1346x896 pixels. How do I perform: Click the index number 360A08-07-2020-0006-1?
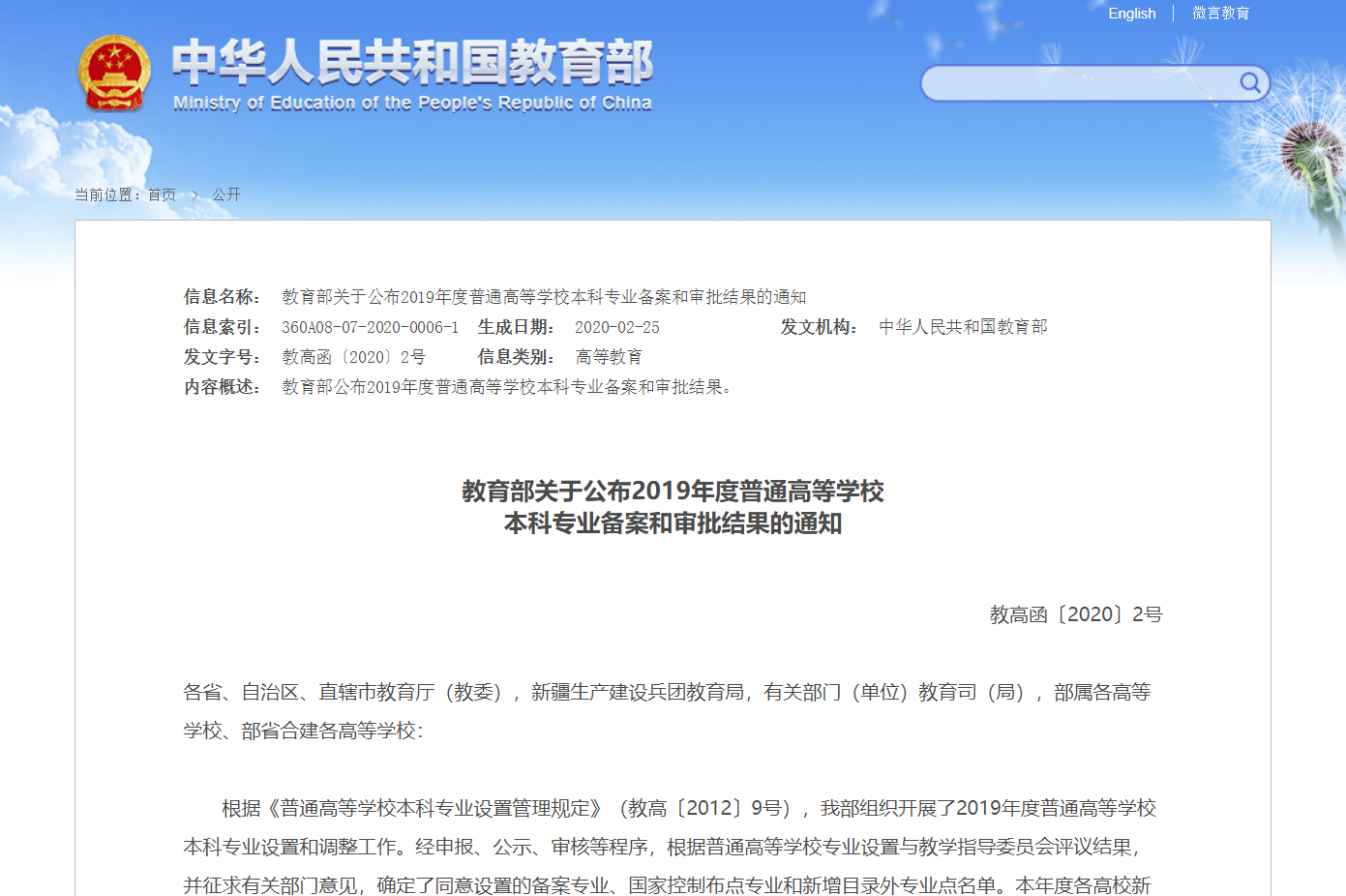point(370,328)
